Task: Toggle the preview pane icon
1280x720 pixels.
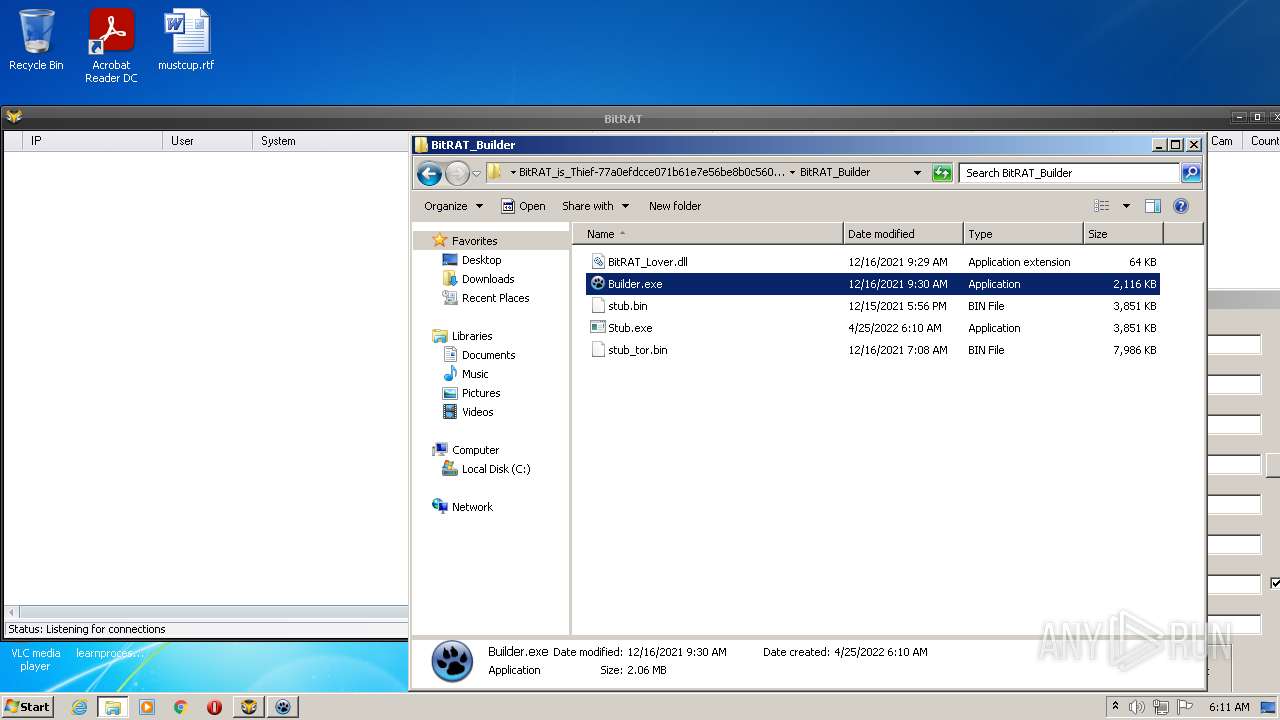Action: coord(1152,206)
